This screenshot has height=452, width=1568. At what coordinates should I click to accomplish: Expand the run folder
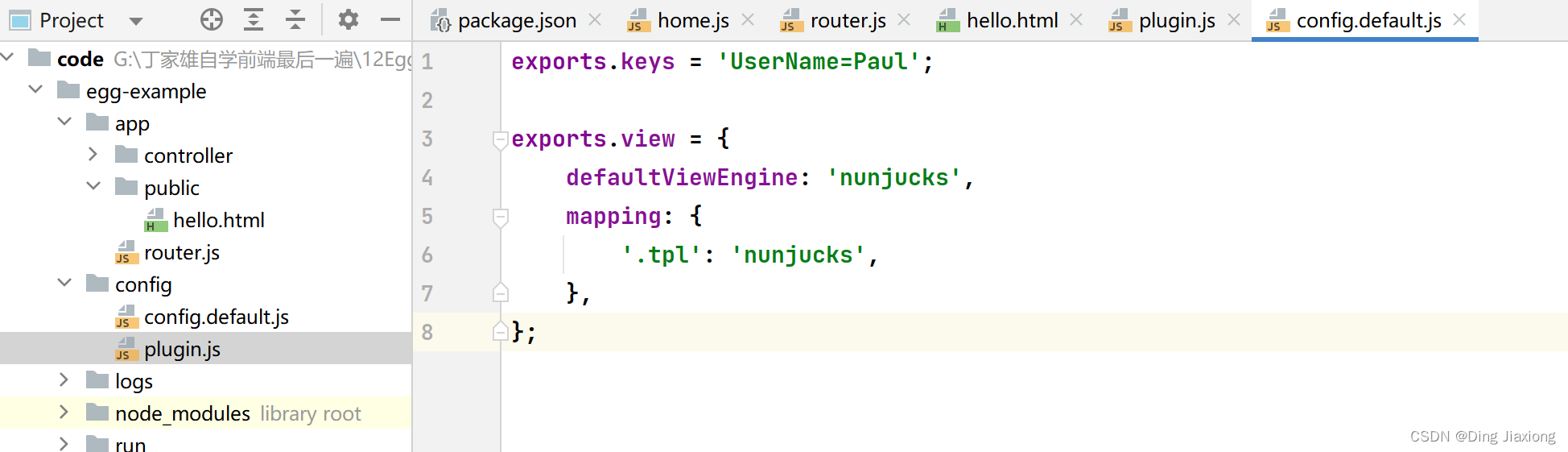pyautogui.click(x=64, y=443)
